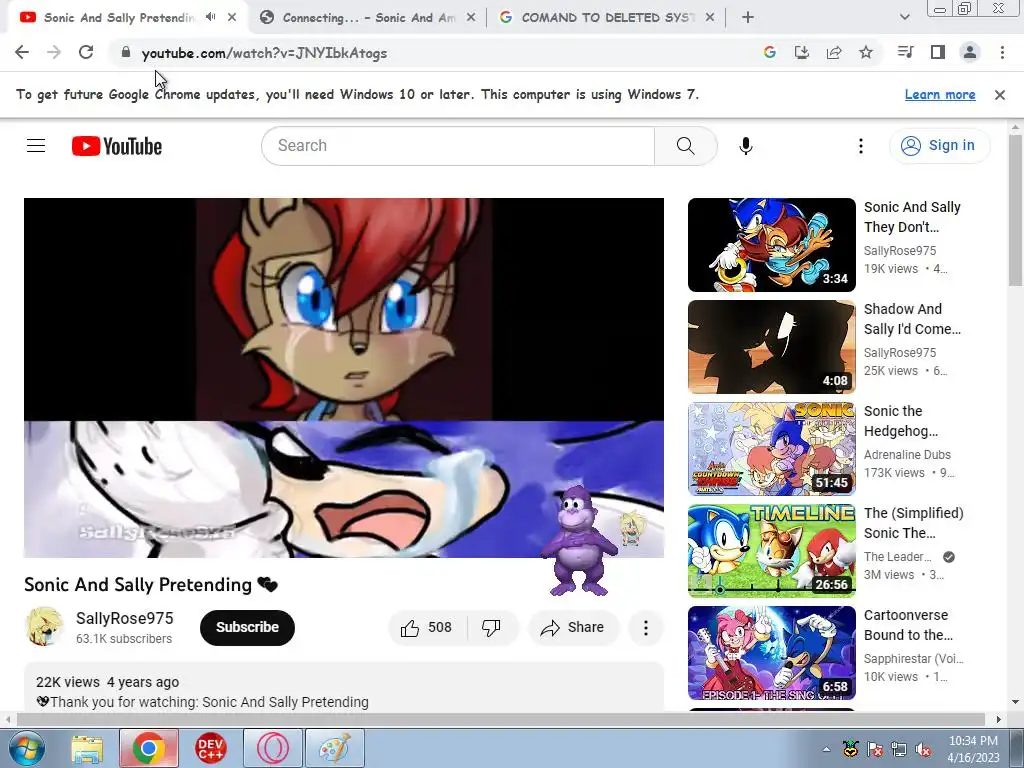The width and height of the screenshot is (1024, 768).
Task: Open The (Simplified) Sonic Timeline video title
Action: pos(914,522)
